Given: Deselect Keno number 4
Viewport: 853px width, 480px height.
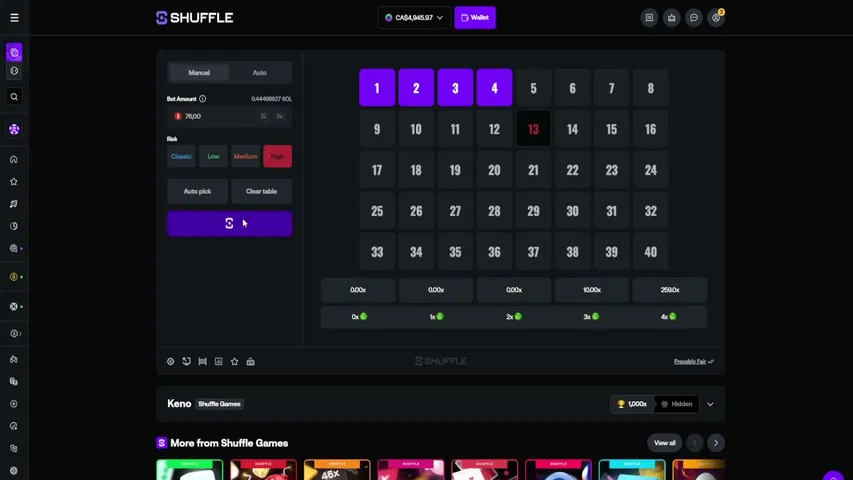Looking at the screenshot, I should coord(495,88).
